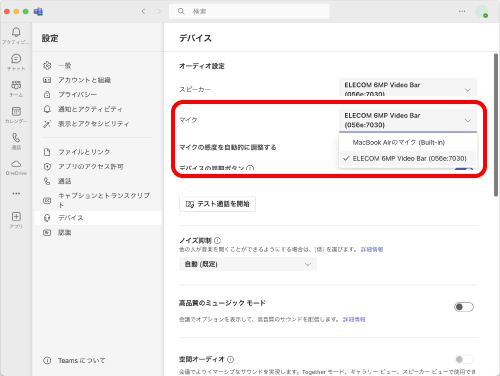Open the Apps plus icon in sidebar
This screenshot has width=500, height=376.
[x=16, y=217]
